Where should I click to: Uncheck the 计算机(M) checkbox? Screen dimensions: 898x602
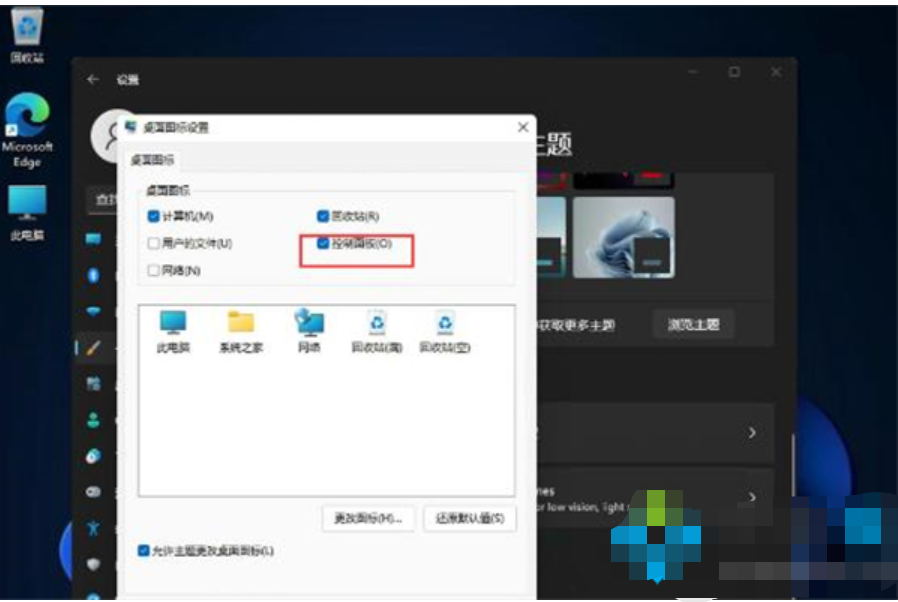pos(153,216)
